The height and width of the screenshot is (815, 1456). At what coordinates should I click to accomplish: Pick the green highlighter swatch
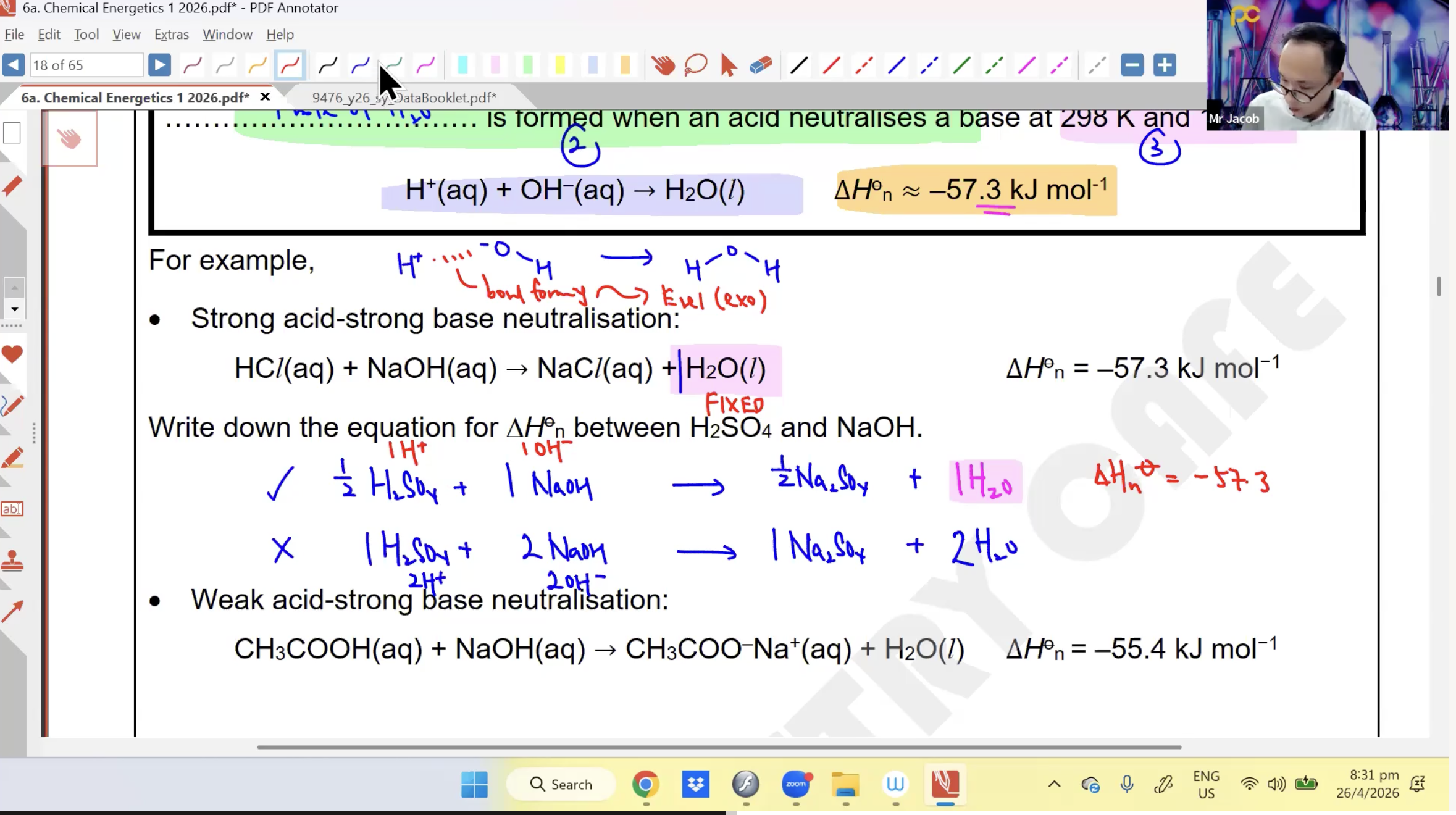click(x=528, y=65)
